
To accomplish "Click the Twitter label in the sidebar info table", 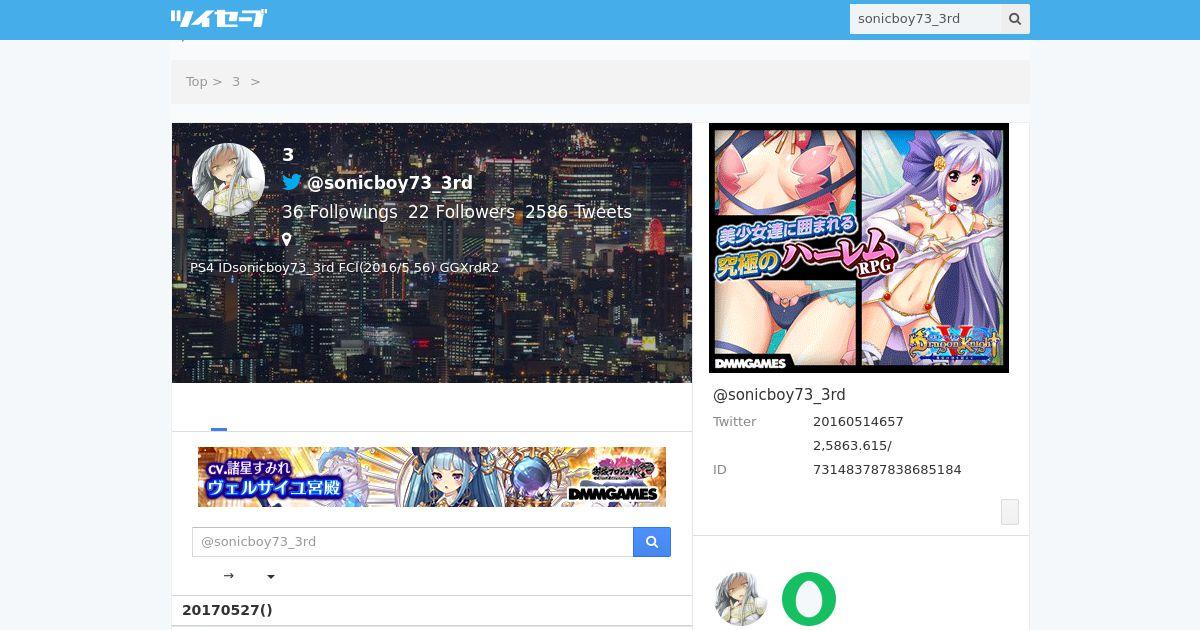I will 735,422.
